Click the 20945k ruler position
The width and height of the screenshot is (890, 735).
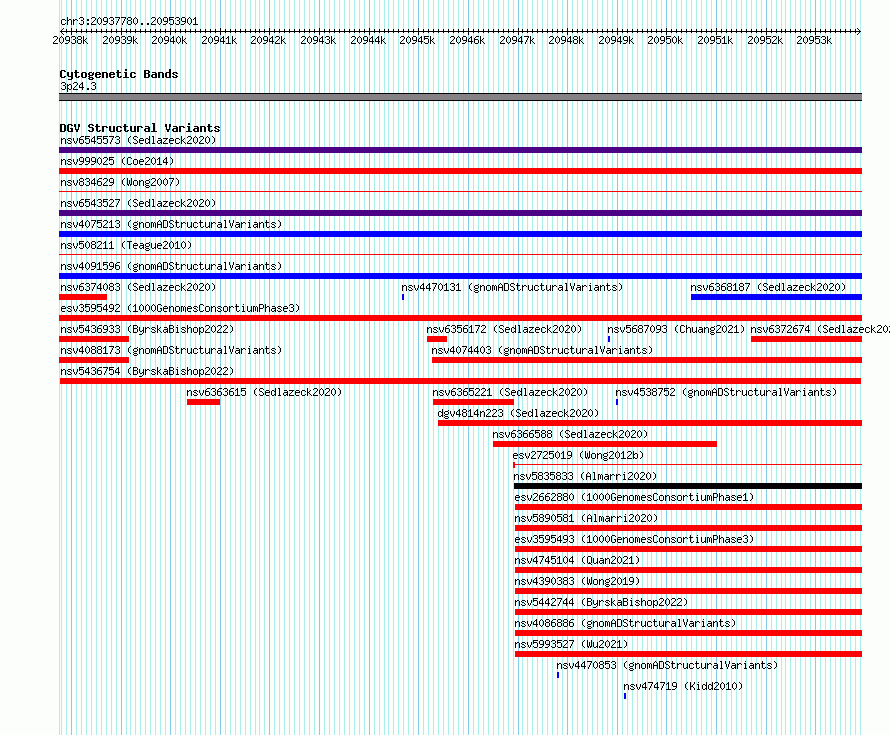[x=417, y=40]
